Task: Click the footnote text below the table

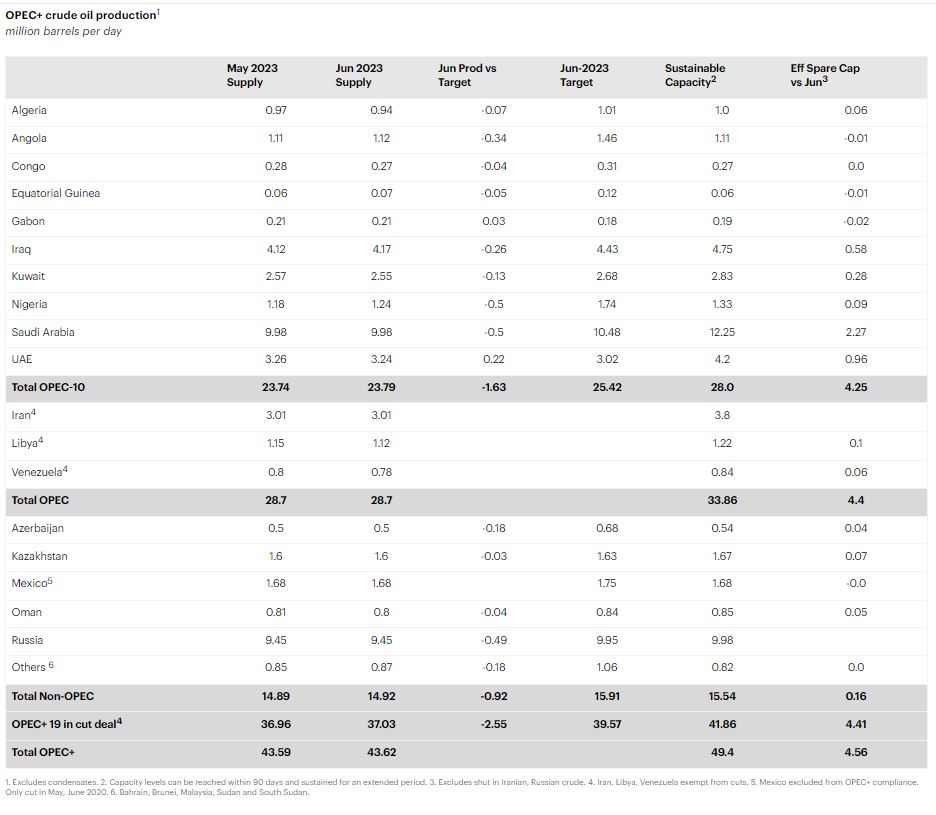Action: click(x=460, y=787)
